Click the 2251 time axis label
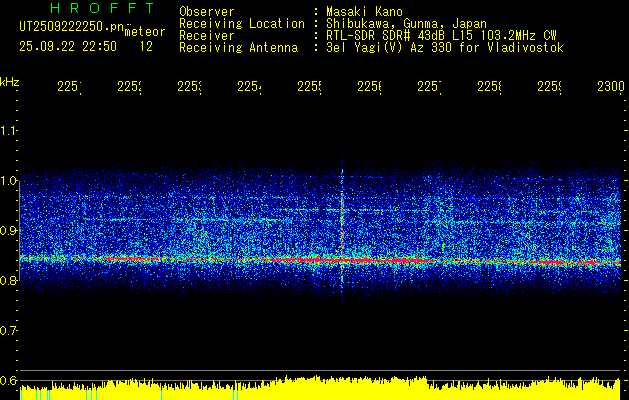Screen dimensions: 629x400 point(69,86)
